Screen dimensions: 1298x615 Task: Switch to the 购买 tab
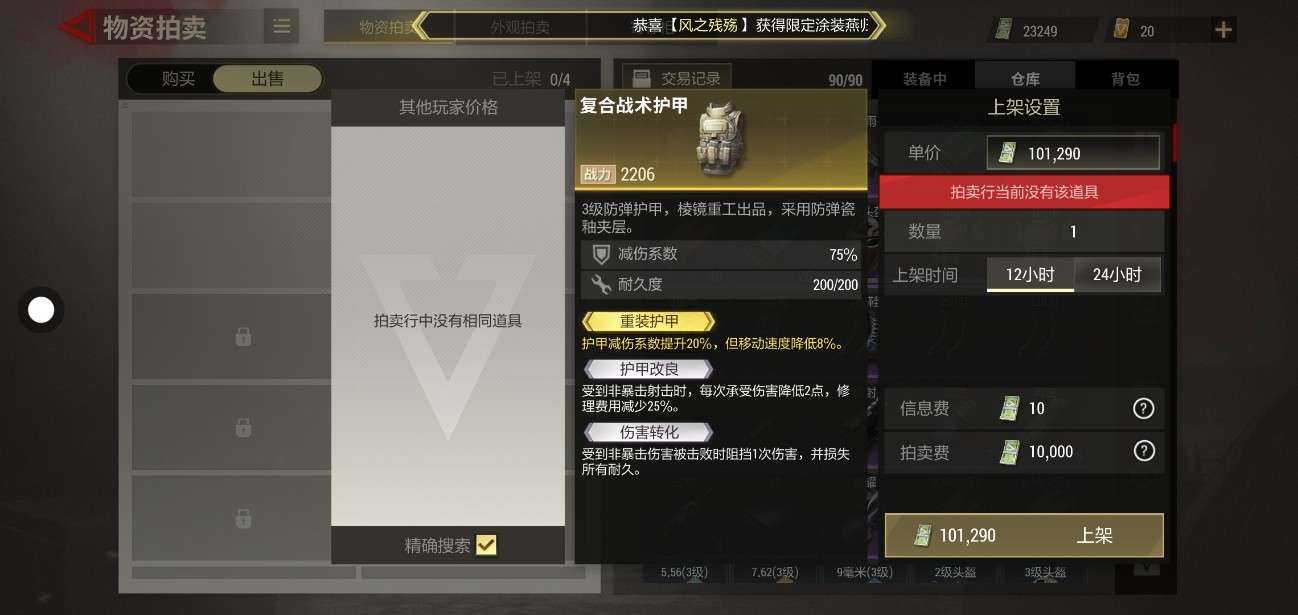(179, 79)
